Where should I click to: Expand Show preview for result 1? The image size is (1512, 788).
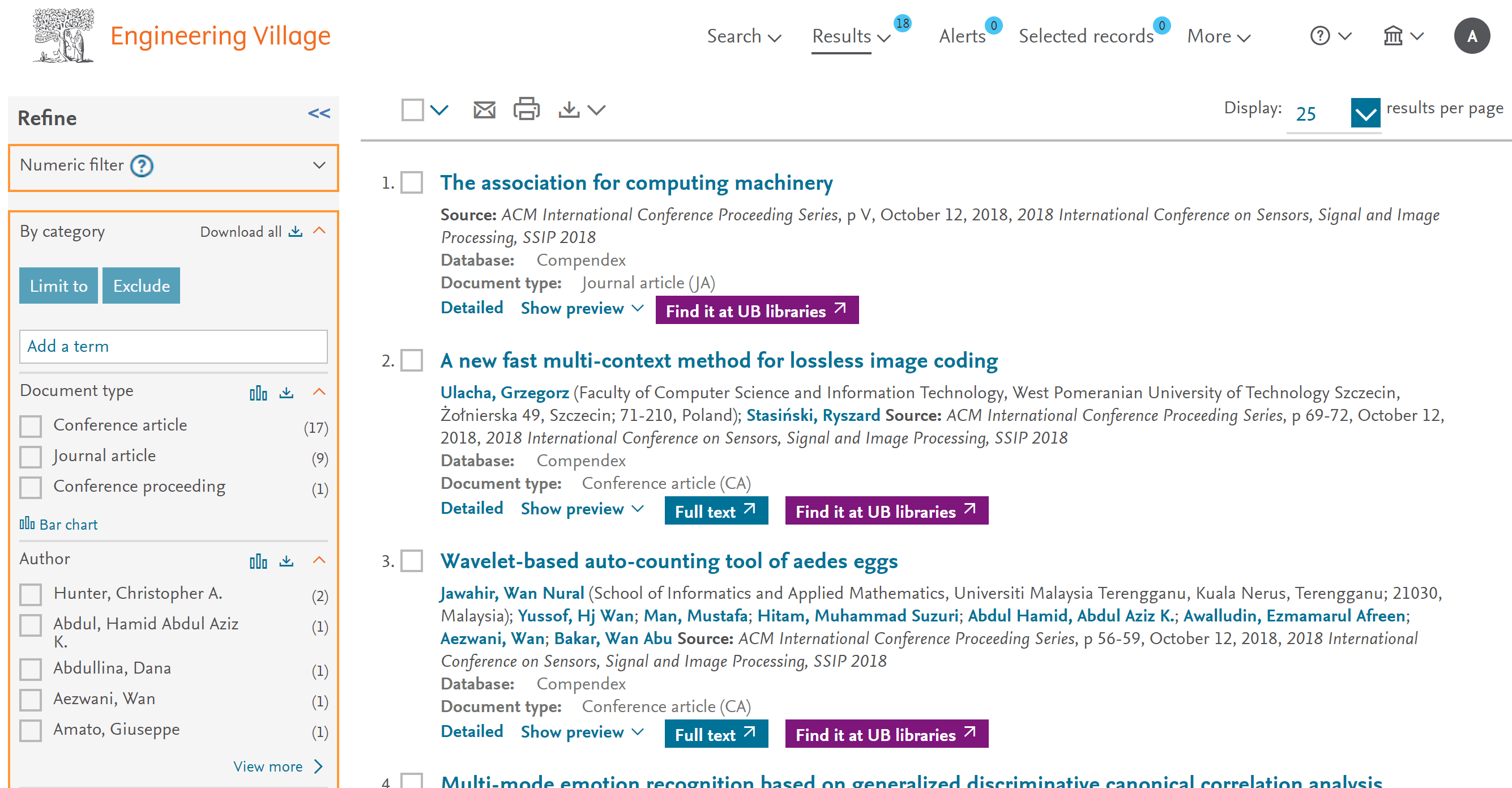coord(582,308)
